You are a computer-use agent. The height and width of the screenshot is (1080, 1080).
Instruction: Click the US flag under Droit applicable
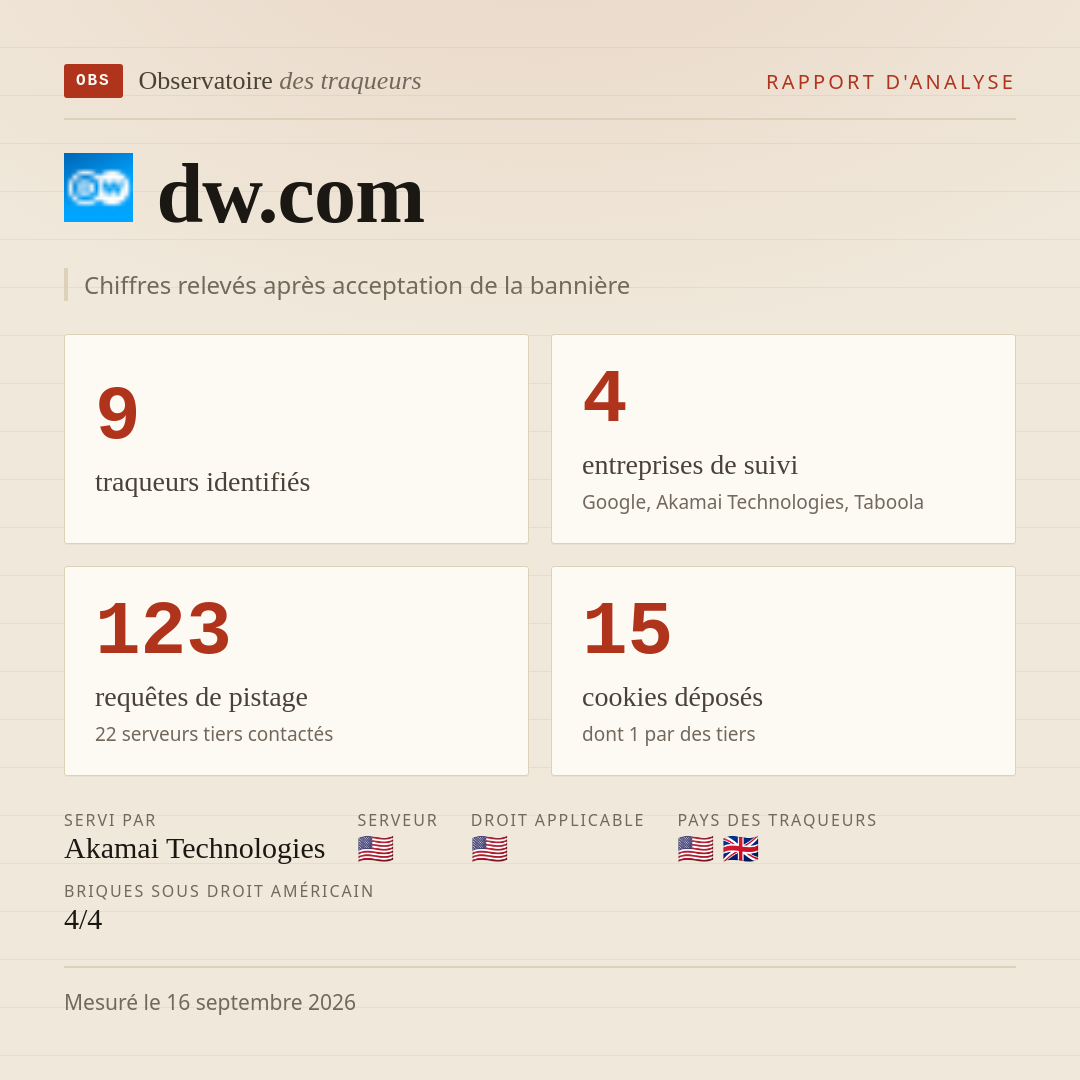tap(489, 849)
